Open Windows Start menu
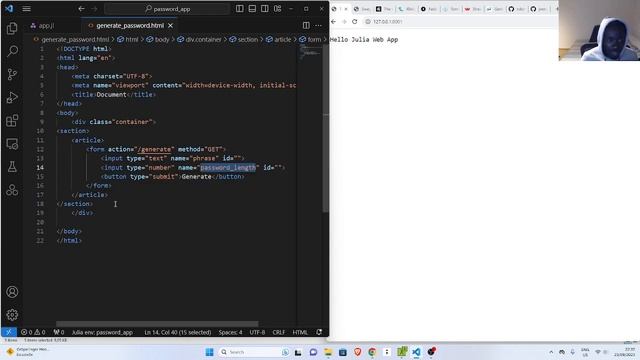This screenshot has width=640, height=360. [209, 352]
